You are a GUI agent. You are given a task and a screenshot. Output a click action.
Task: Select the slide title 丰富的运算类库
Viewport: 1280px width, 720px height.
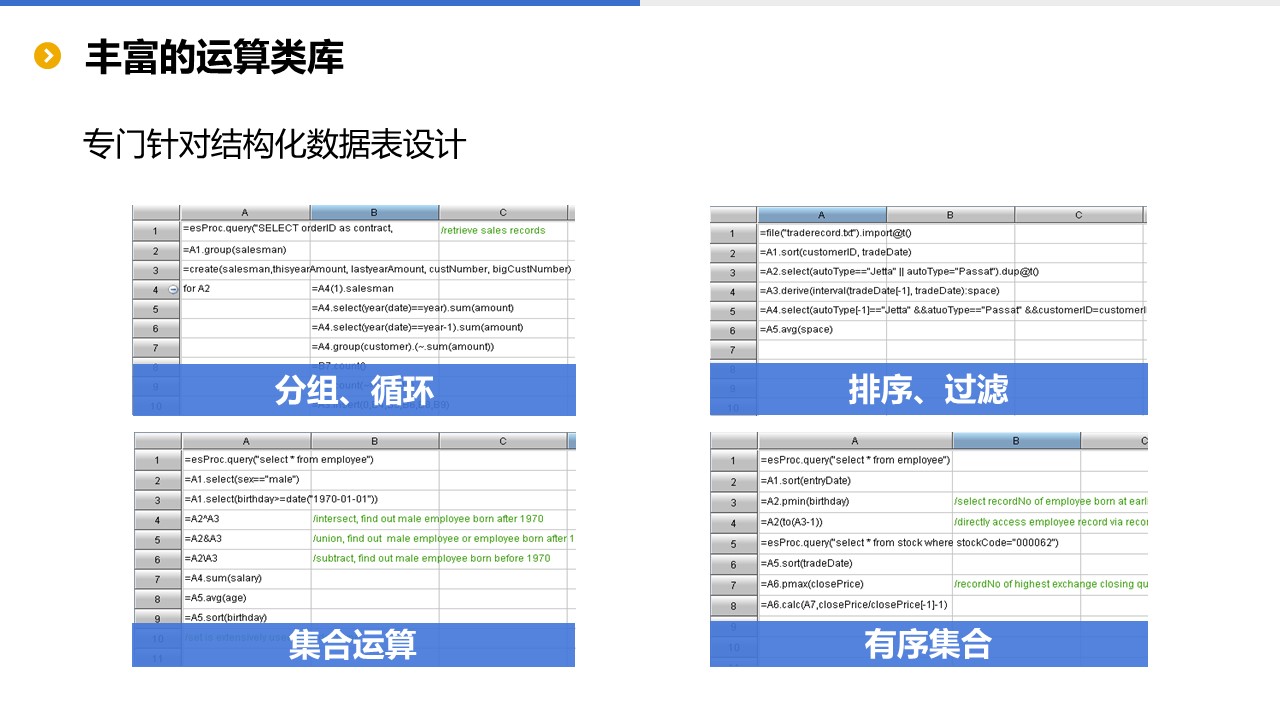[x=215, y=57]
